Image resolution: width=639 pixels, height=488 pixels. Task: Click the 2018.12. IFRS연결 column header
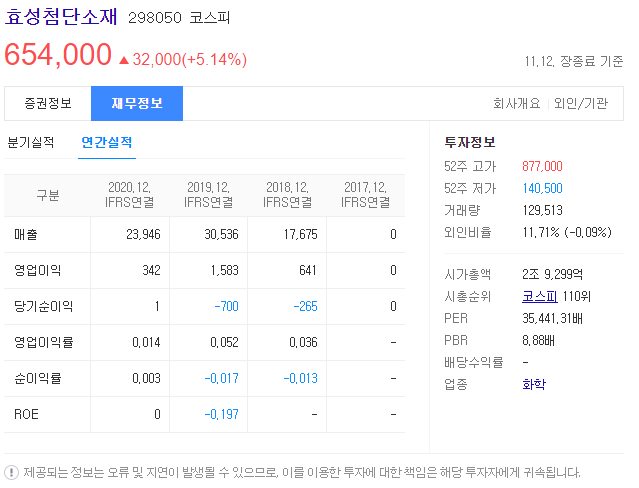tap(287, 195)
